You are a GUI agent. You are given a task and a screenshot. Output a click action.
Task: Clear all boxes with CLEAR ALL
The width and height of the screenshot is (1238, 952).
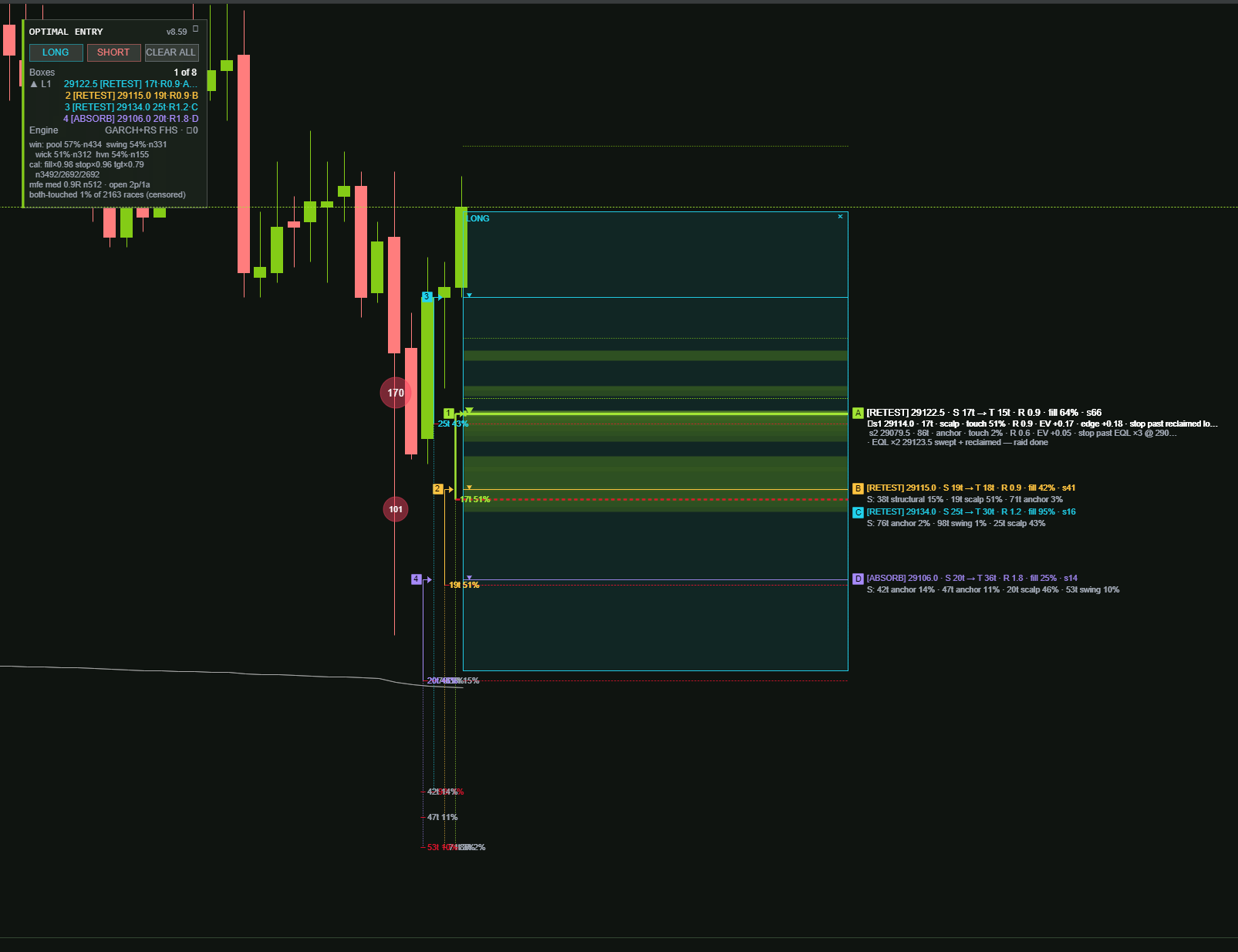(x=171, y=52)
